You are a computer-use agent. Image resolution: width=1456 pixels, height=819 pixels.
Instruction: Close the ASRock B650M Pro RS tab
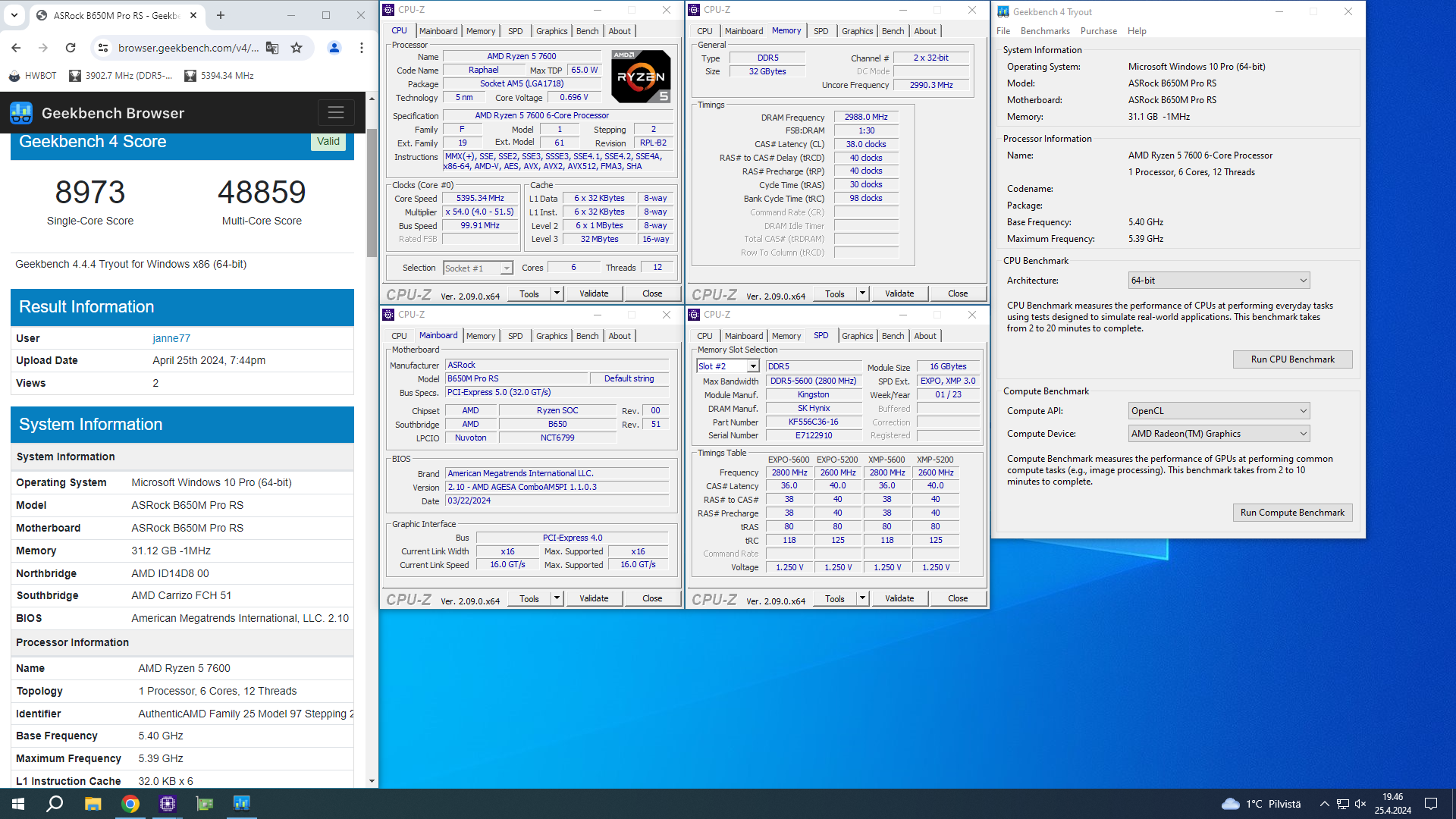click(x=193, y=15)
